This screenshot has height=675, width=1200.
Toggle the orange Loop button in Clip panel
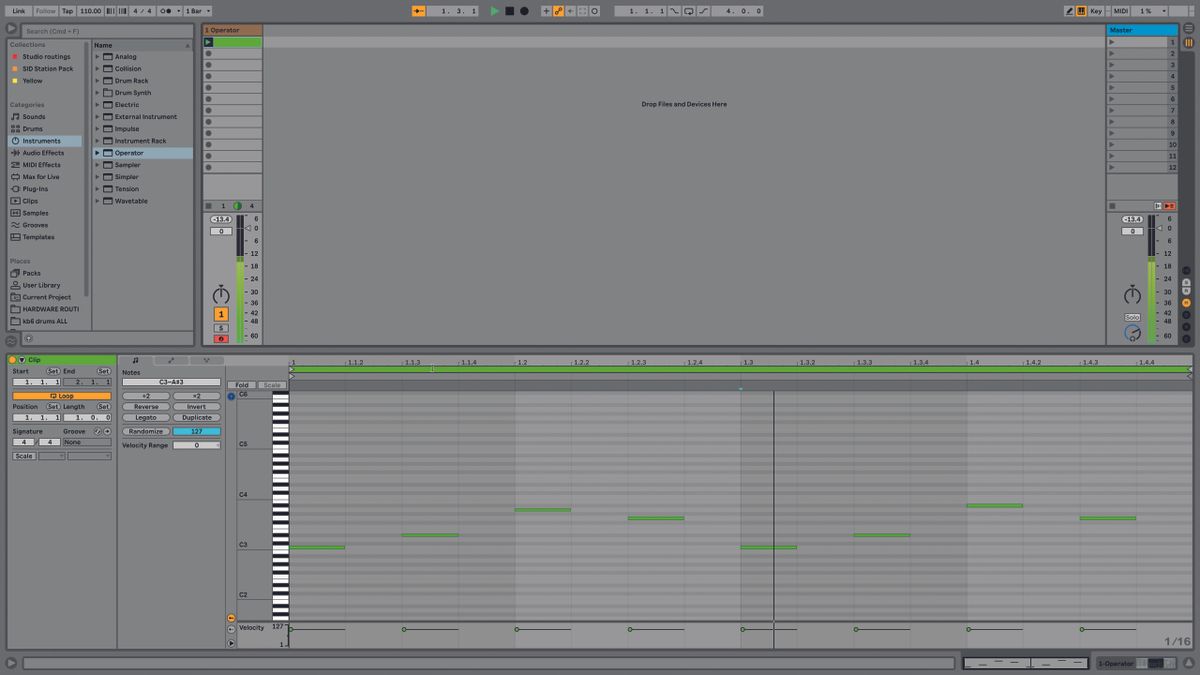62,396
